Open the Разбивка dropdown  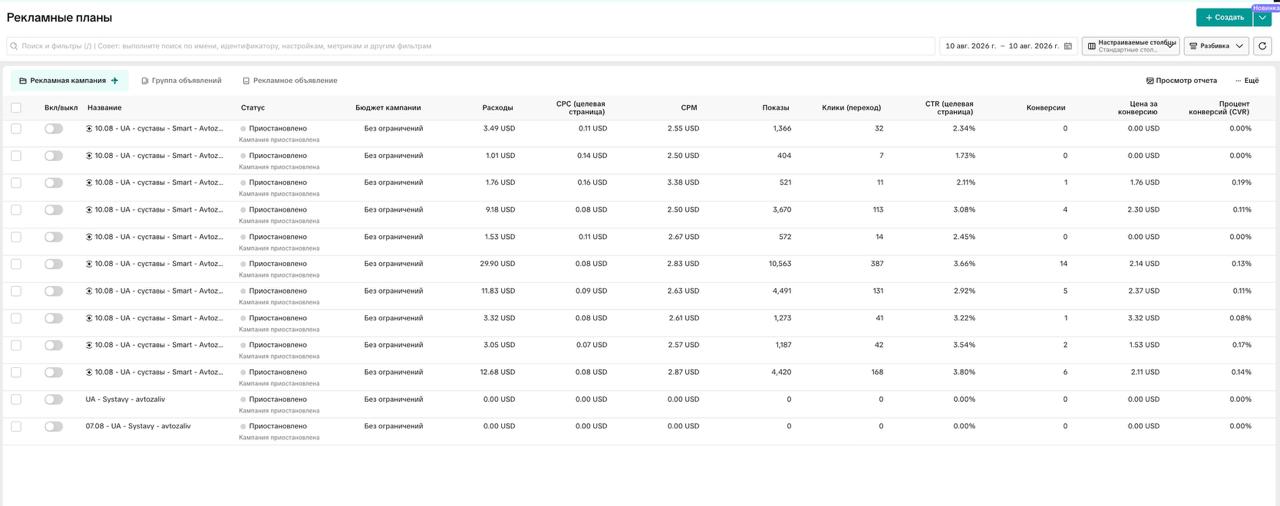tap(1216, 46)
